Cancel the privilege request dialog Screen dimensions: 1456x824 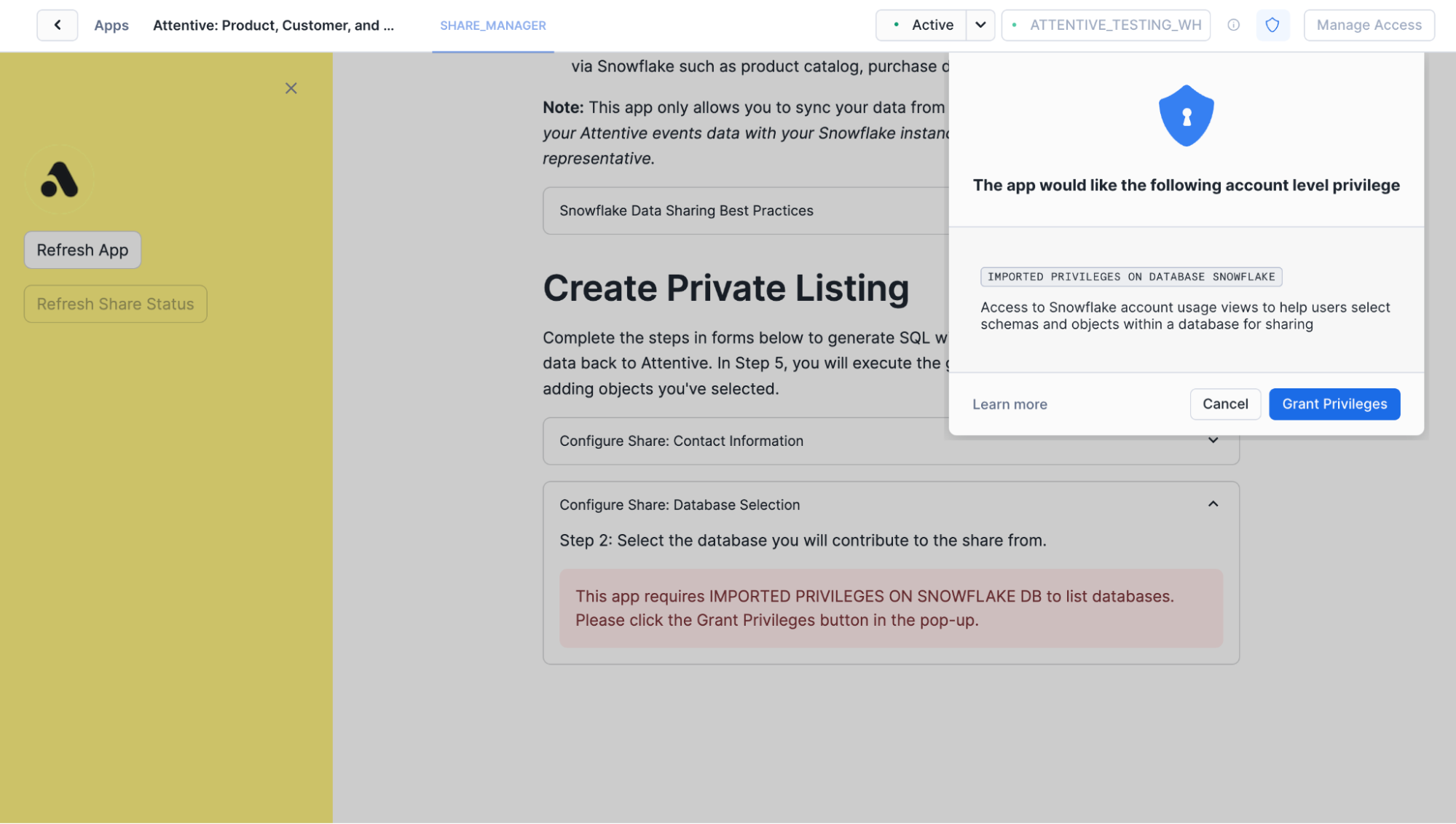1225,404
